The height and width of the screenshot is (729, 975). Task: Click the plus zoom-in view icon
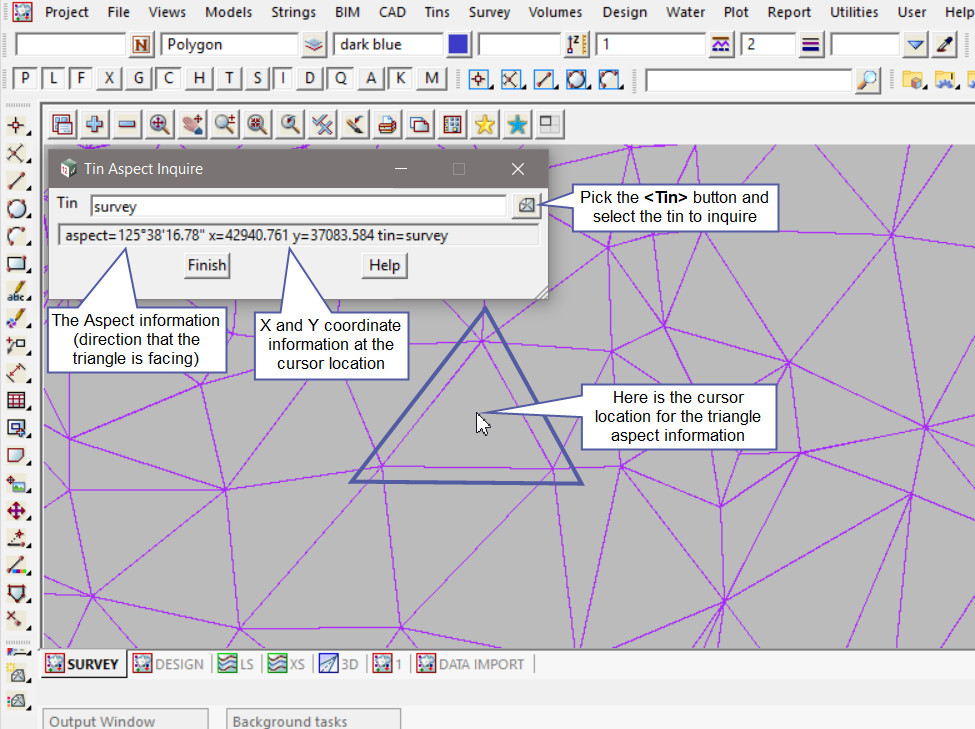(x=95, y=124)
